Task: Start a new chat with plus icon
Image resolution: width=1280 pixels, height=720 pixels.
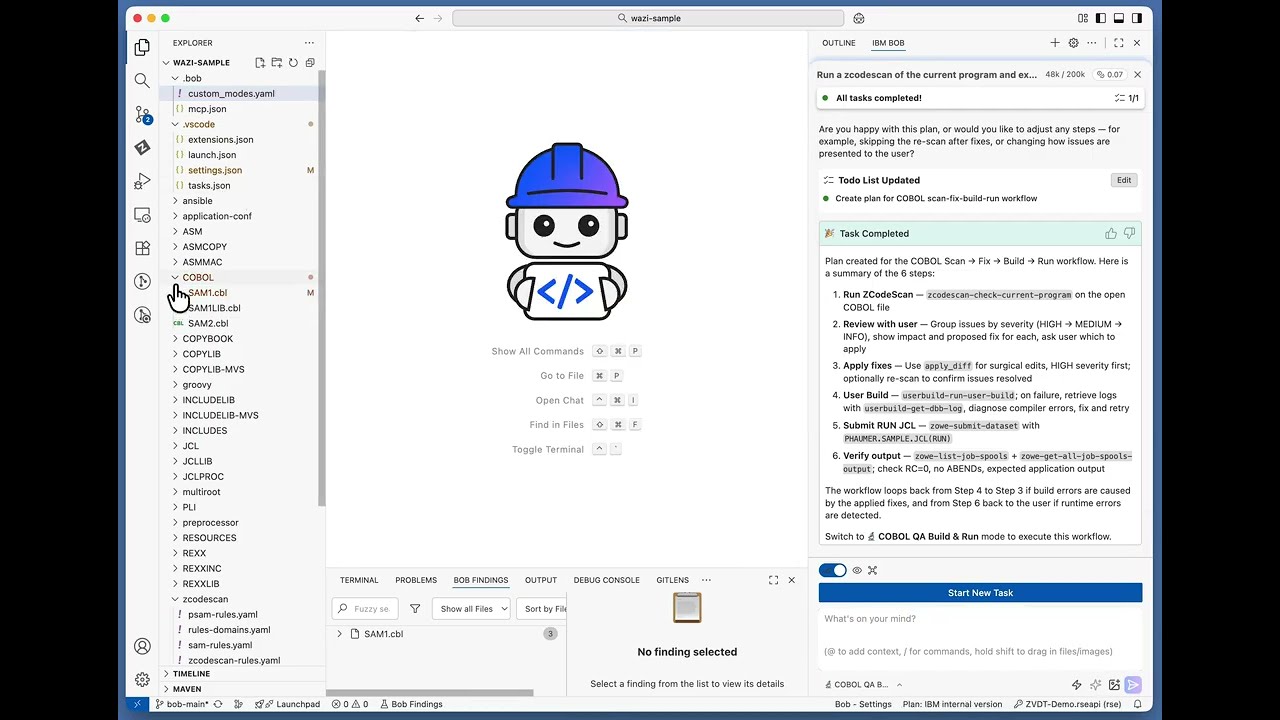Action: 1054,43
